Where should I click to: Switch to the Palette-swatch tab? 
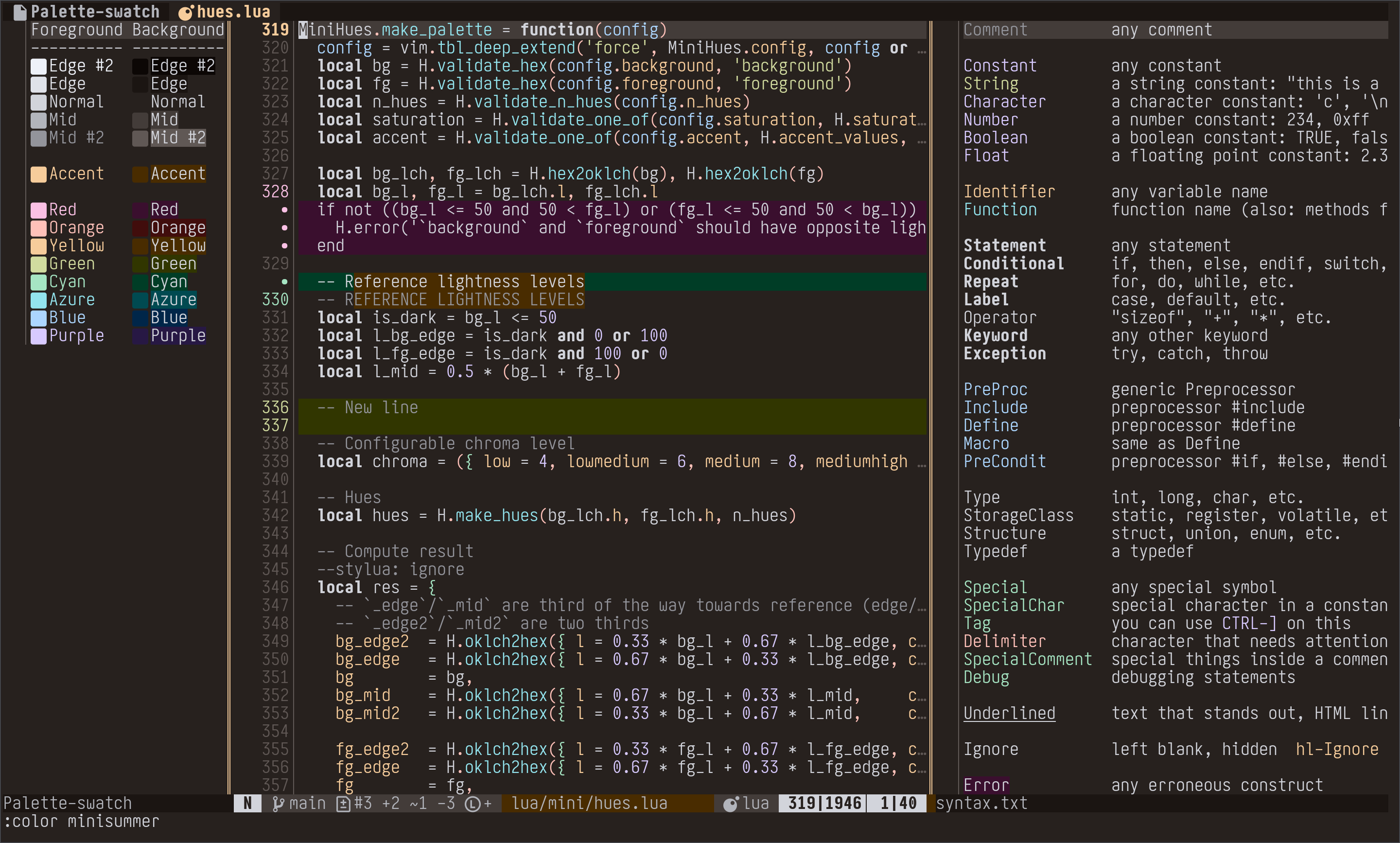click(x=94, y=11)
